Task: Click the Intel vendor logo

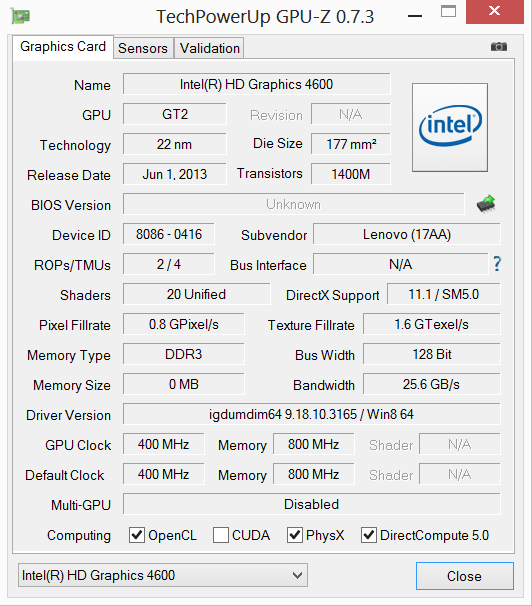Action: point(450,127)
